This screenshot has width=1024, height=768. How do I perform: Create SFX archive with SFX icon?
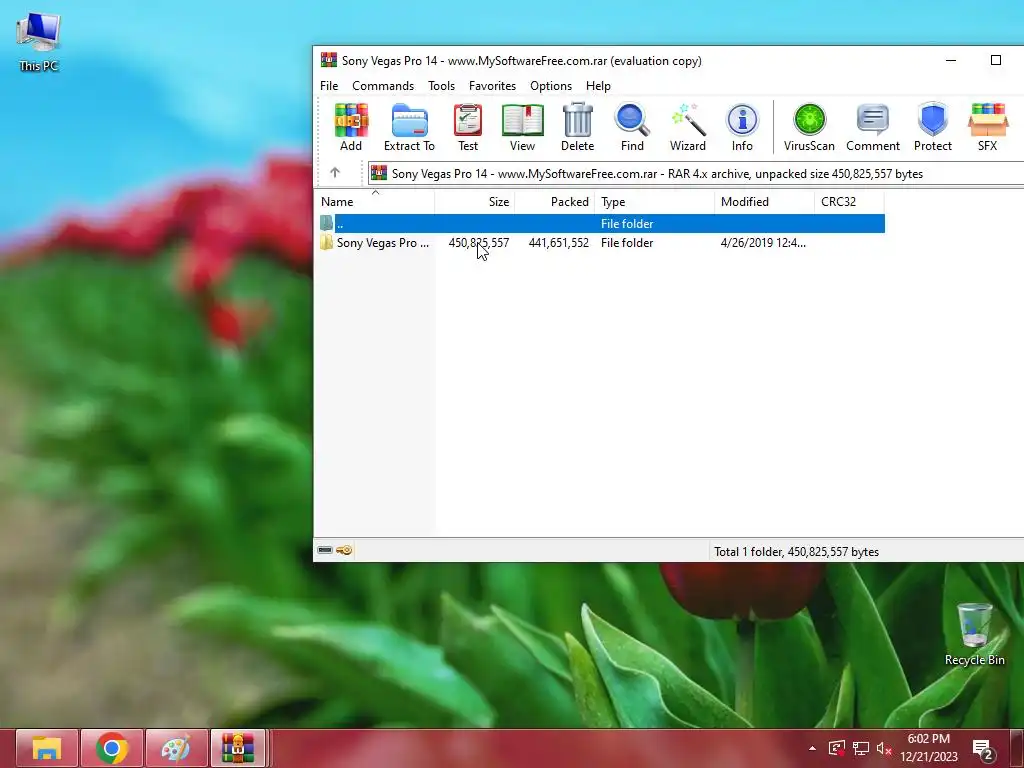point(987,127)
